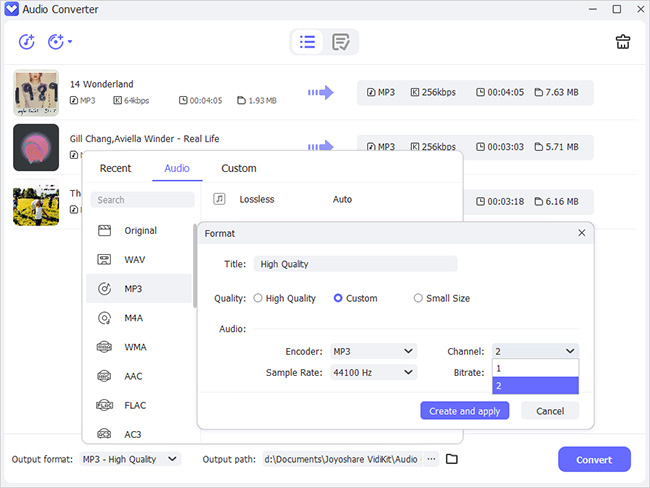Open the Custom tab
This screenshot has width=650, height=488.
pyautogui.click(x=238, y=168)
